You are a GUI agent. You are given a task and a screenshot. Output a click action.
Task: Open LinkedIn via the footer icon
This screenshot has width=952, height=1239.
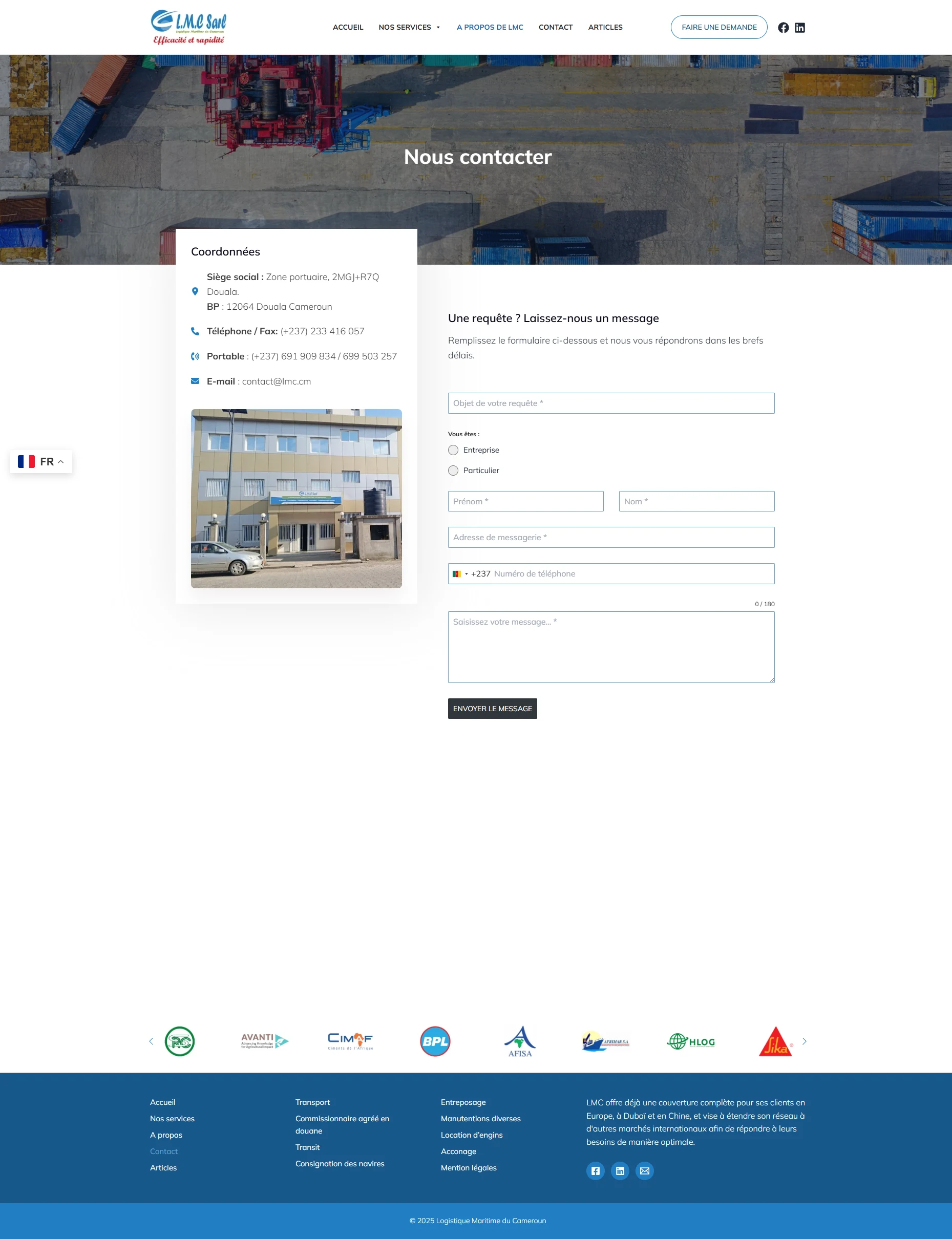620,1171
